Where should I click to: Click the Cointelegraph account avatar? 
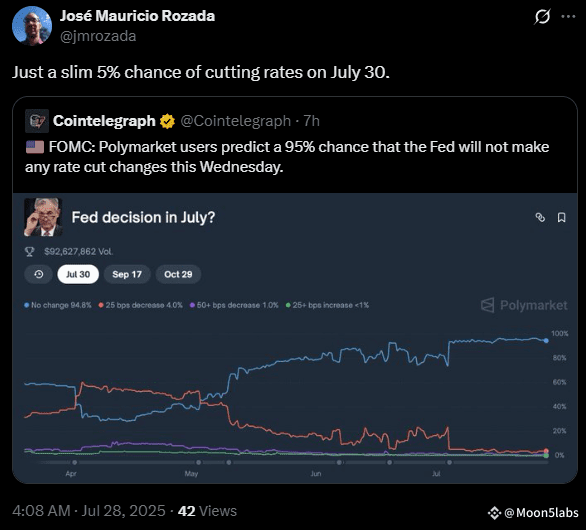coord(37,121)
